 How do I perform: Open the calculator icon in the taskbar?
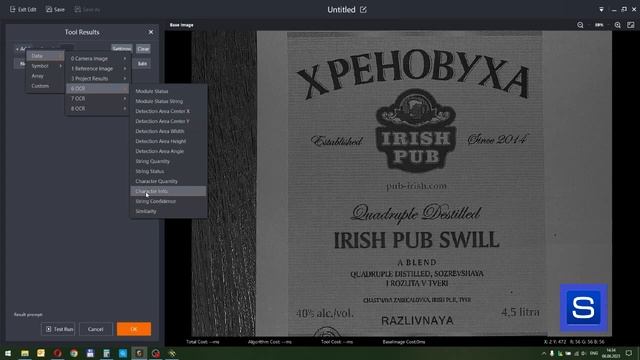pos(107,353)
